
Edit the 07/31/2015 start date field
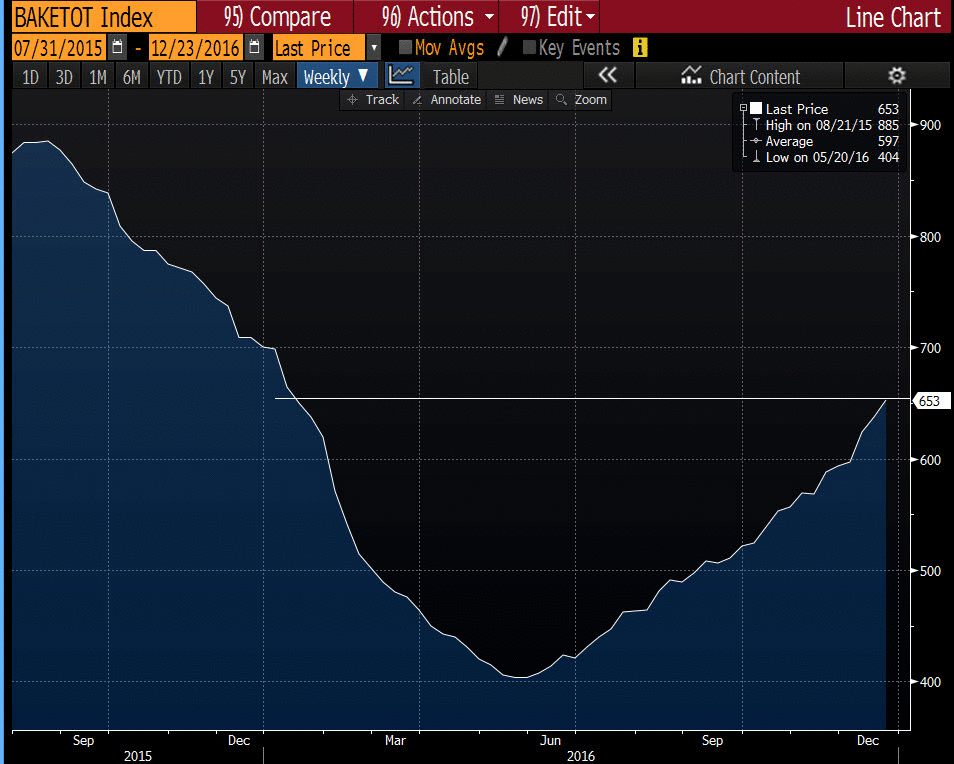pos(58,47)
